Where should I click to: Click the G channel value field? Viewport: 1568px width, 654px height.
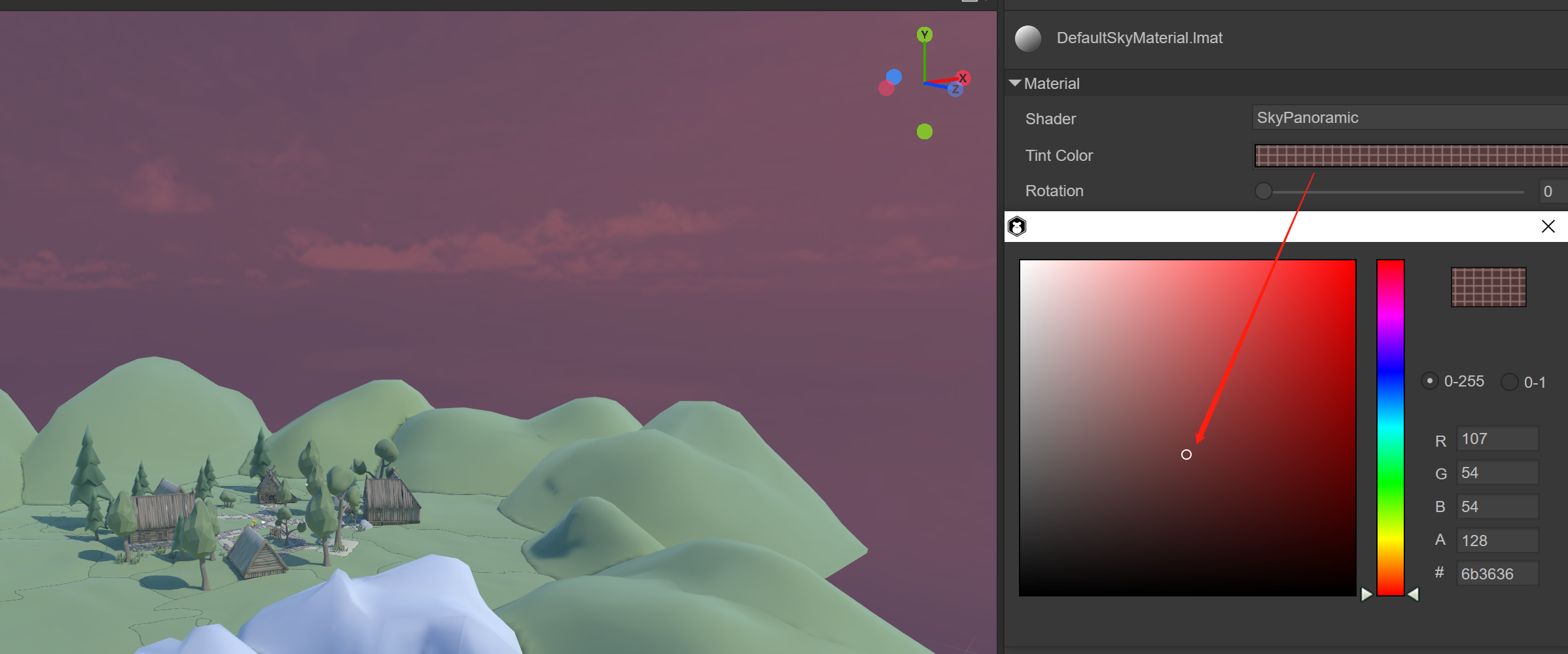[x=1497, y=473]
